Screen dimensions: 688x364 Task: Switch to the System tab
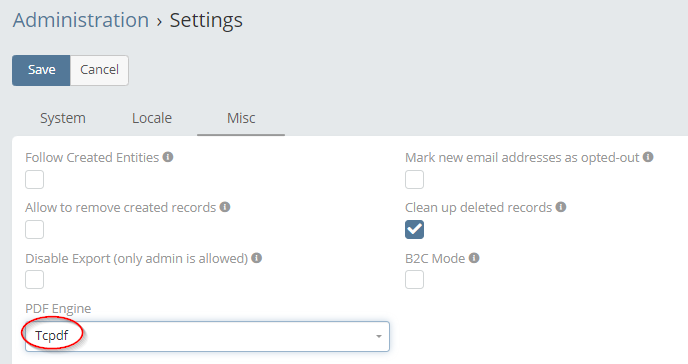[63, 118]
